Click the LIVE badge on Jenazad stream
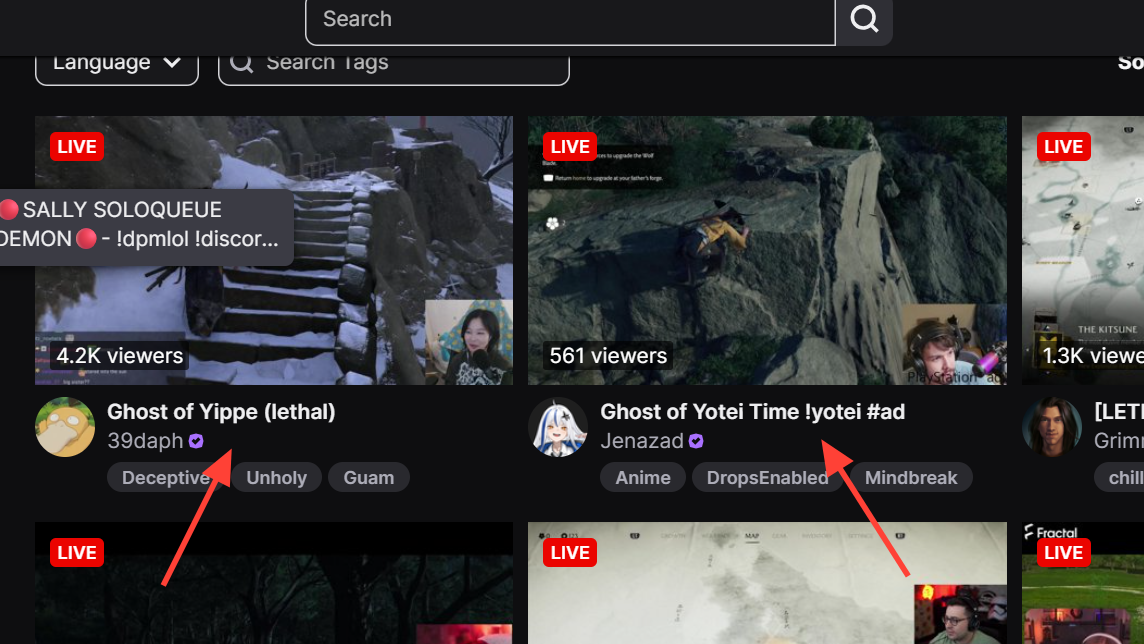The image size is (1144, 644). 570,147
